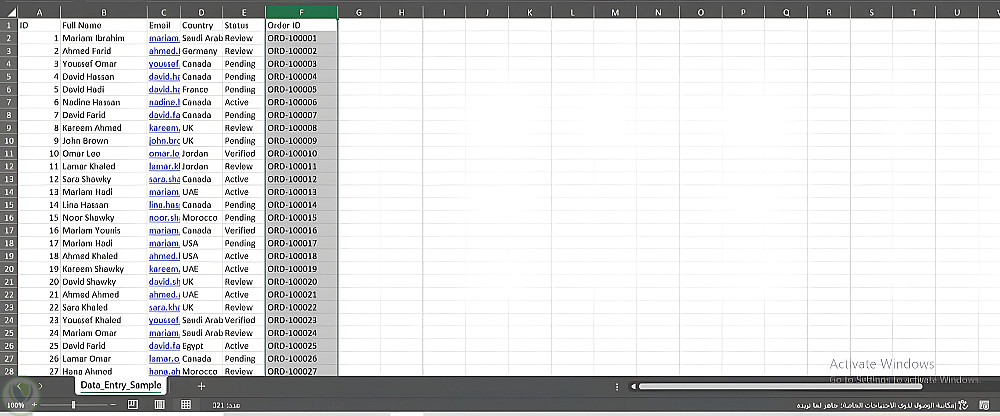
Task: Open ahmed email link for Ahmed Farid
Action: coord(164,51)
